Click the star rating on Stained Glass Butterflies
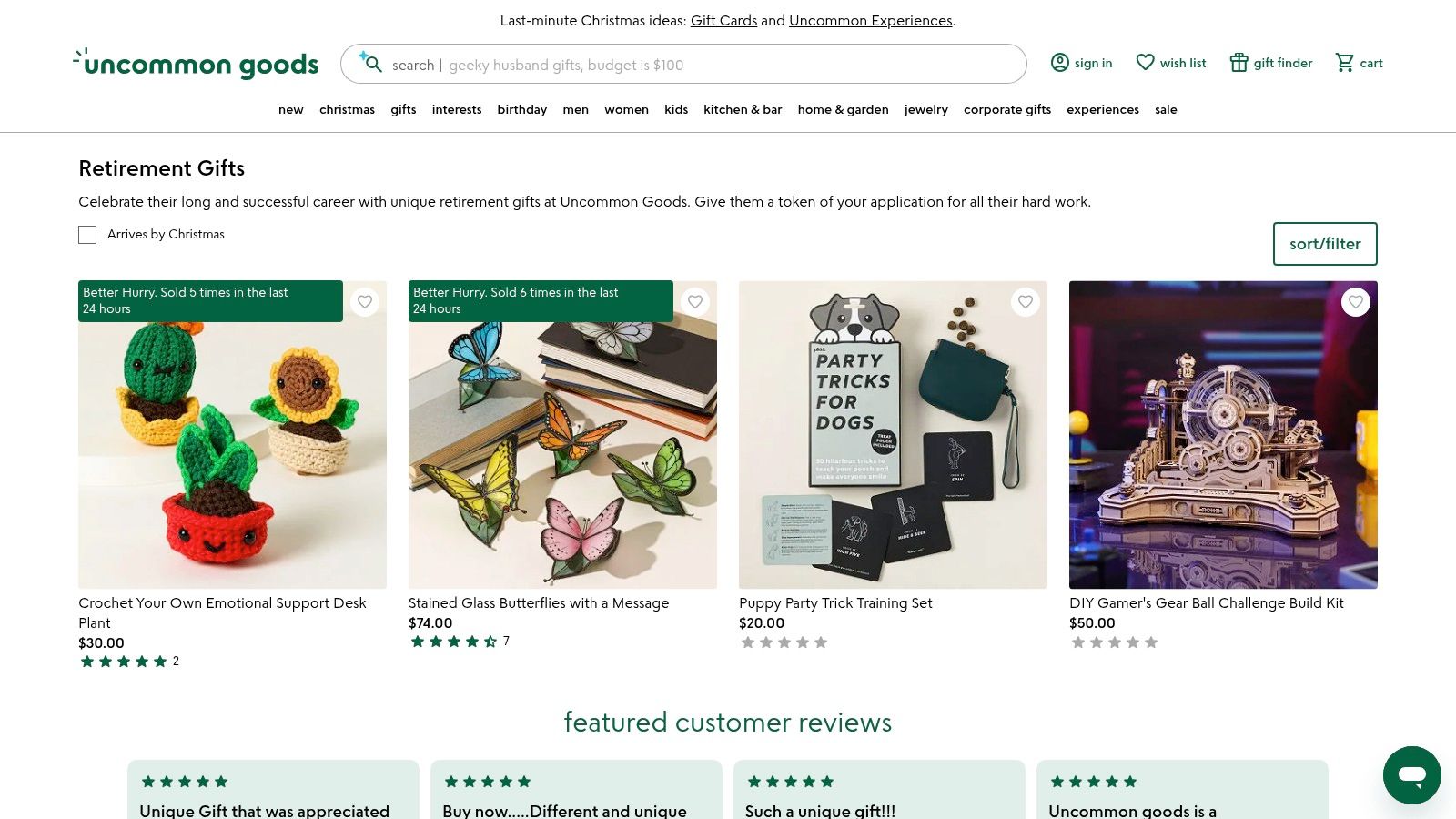This screenshot has width=1456, height=819. [453, 641]
